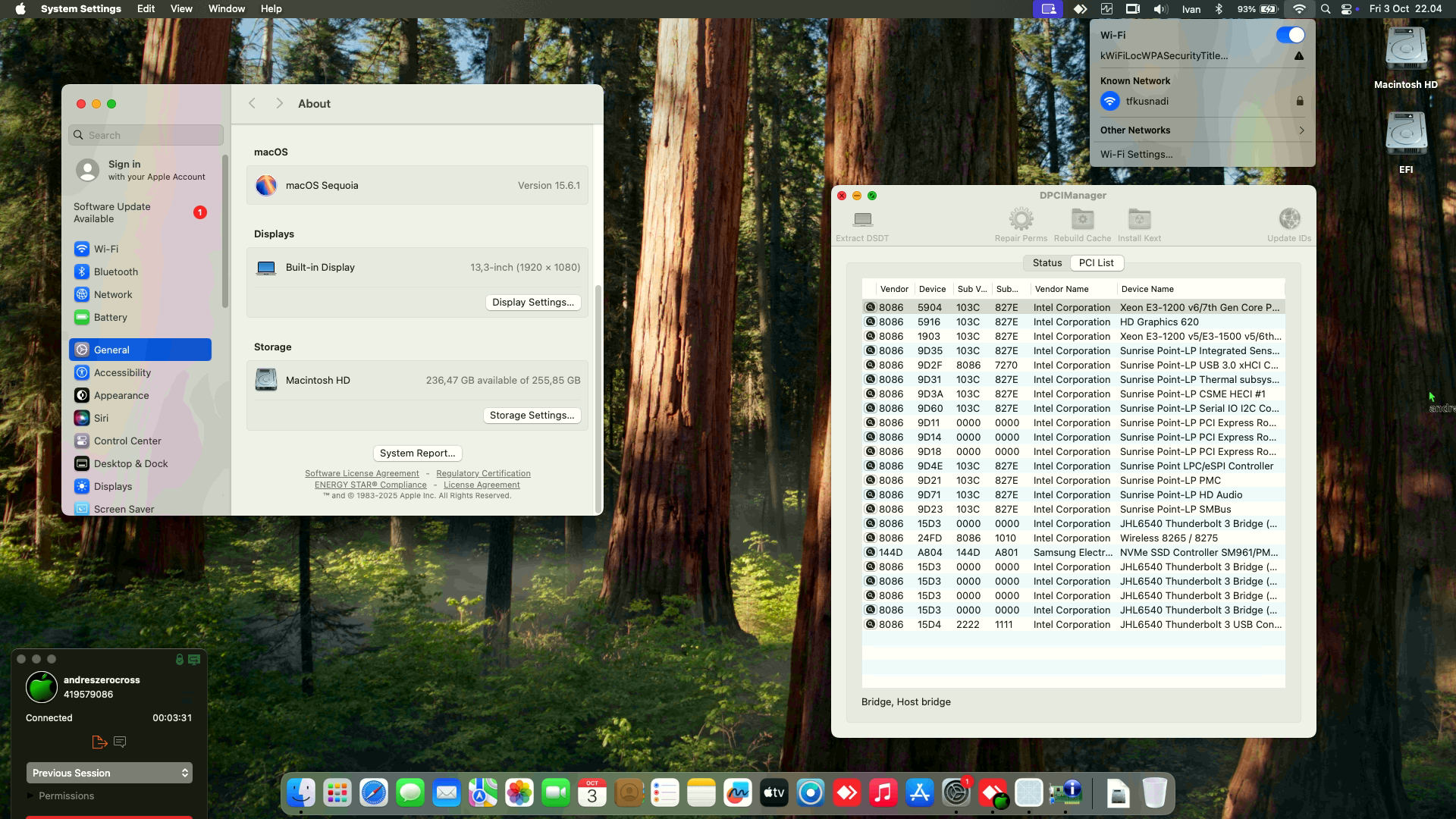Open Music app from the Dock
The height and width of the screenshot is (819, 1456).
(x=883, y=793)
